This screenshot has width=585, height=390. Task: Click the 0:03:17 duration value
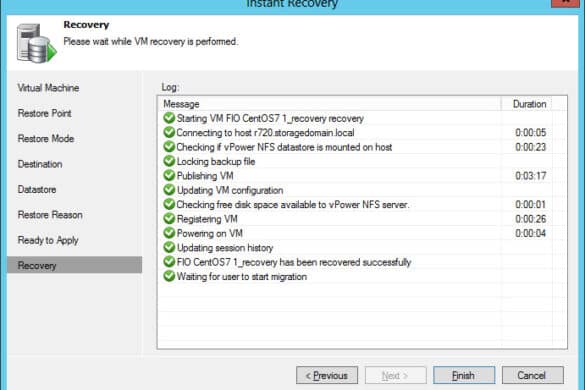pos(531,176)
